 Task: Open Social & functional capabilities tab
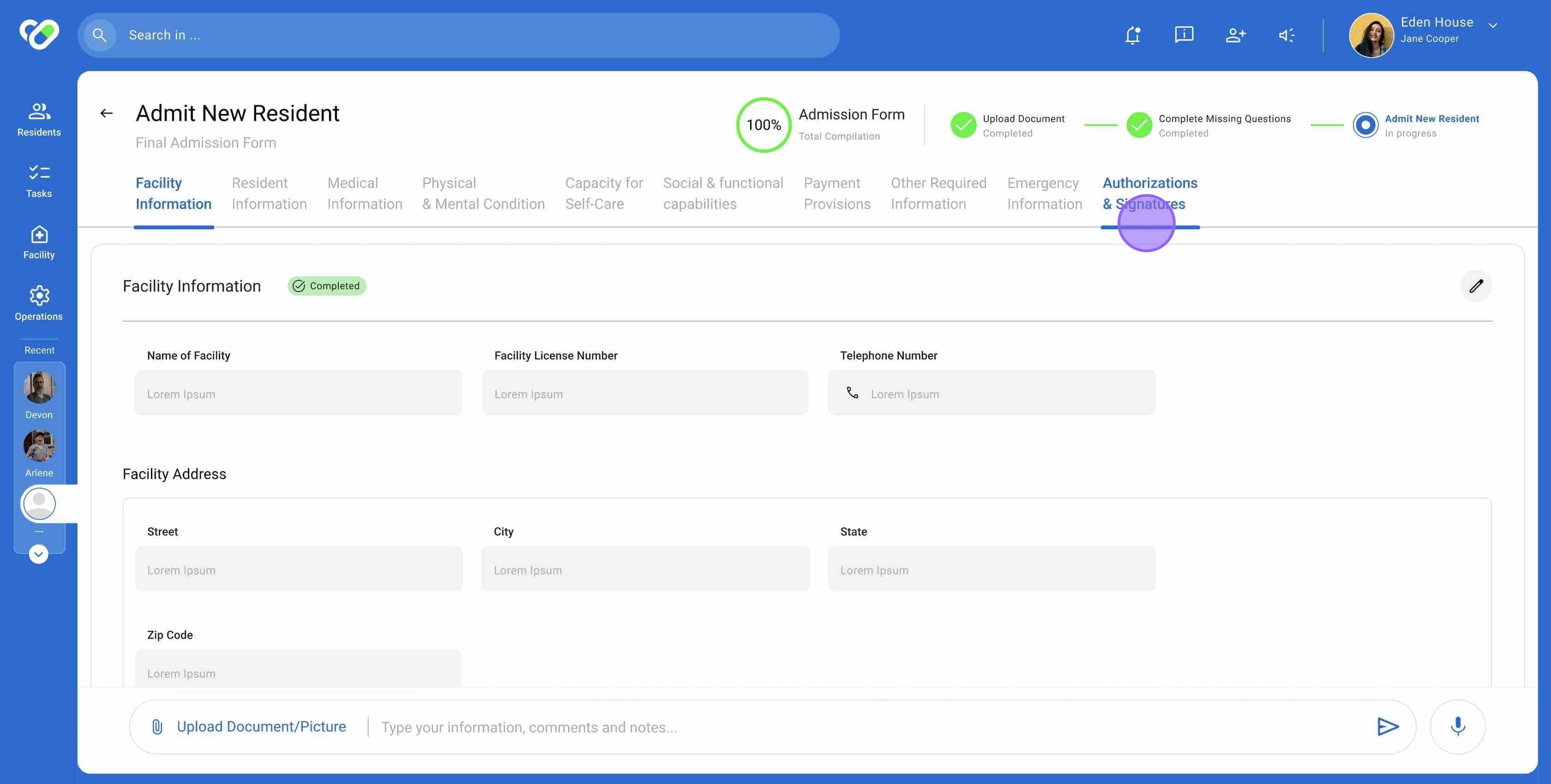[x=723, y=193]
